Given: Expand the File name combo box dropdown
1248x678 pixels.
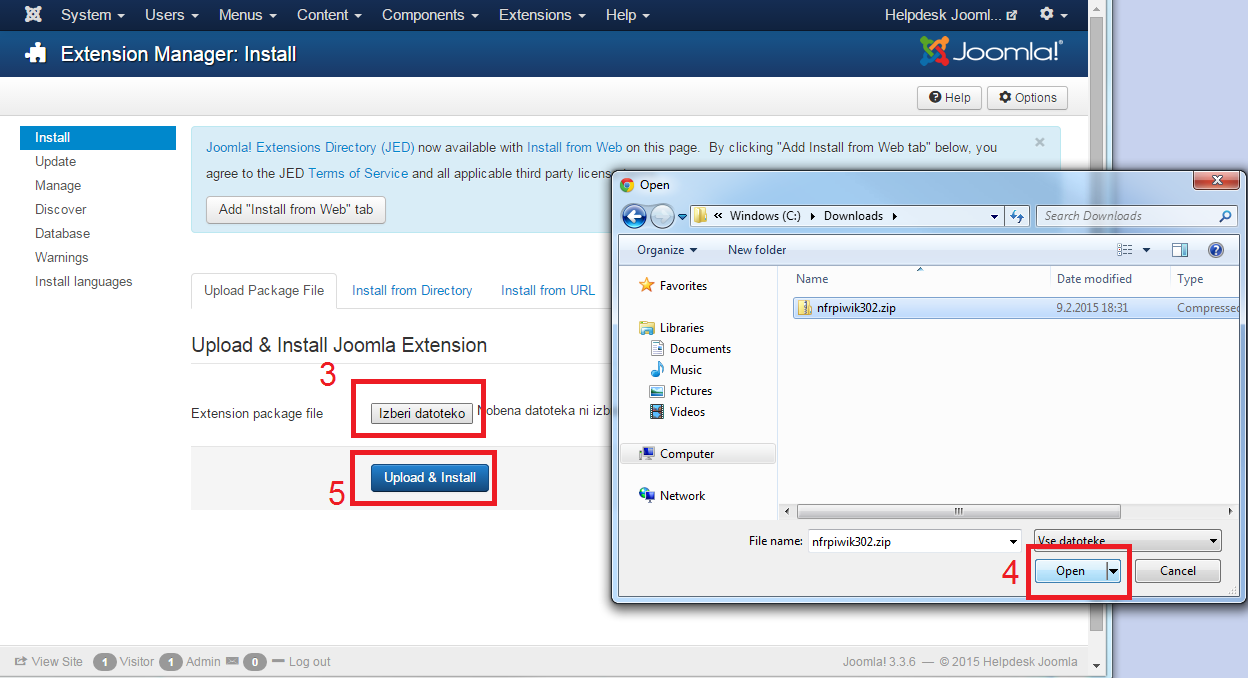Looking at the screenshot, I should (x=1013, y=541).
